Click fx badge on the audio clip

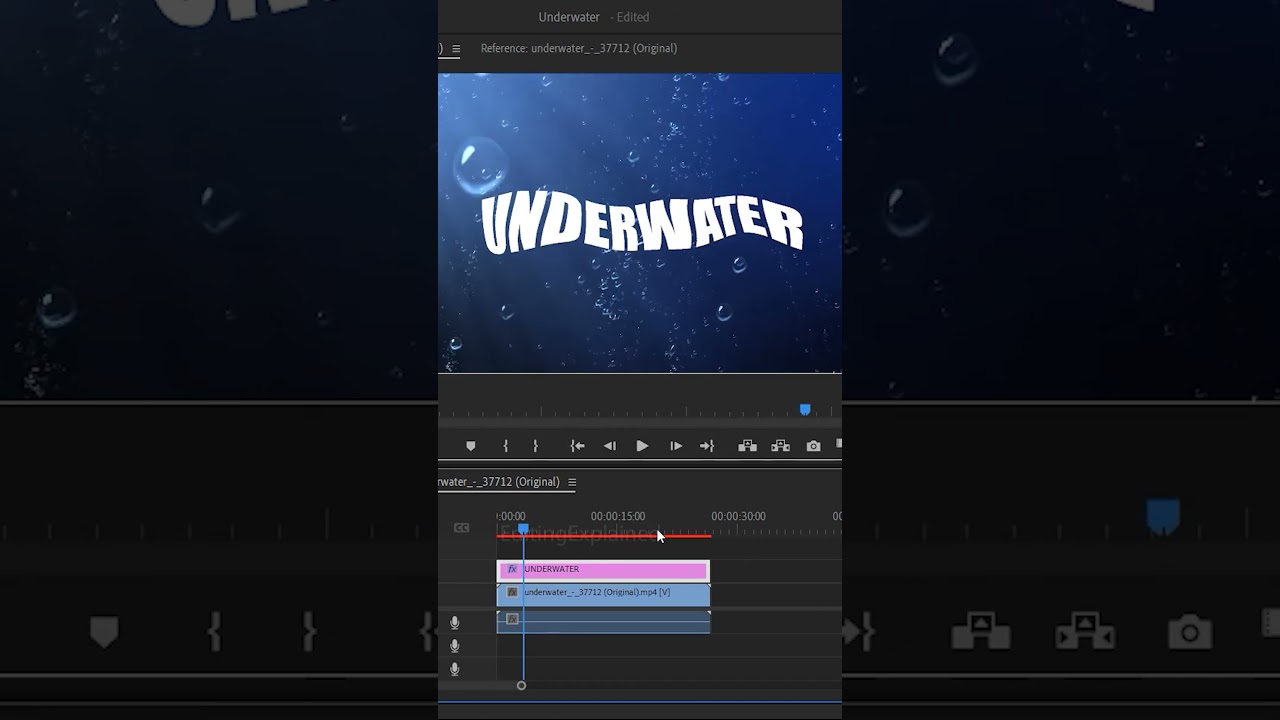tap(513, 619)
